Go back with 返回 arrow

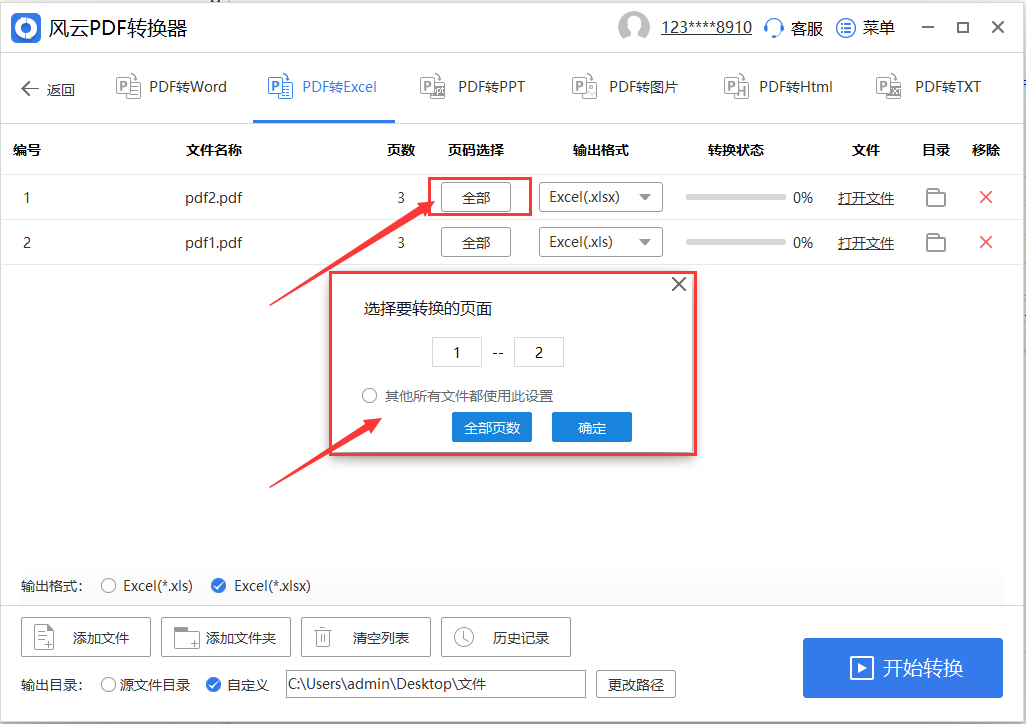pyautogui.click(x=48, y=89)
